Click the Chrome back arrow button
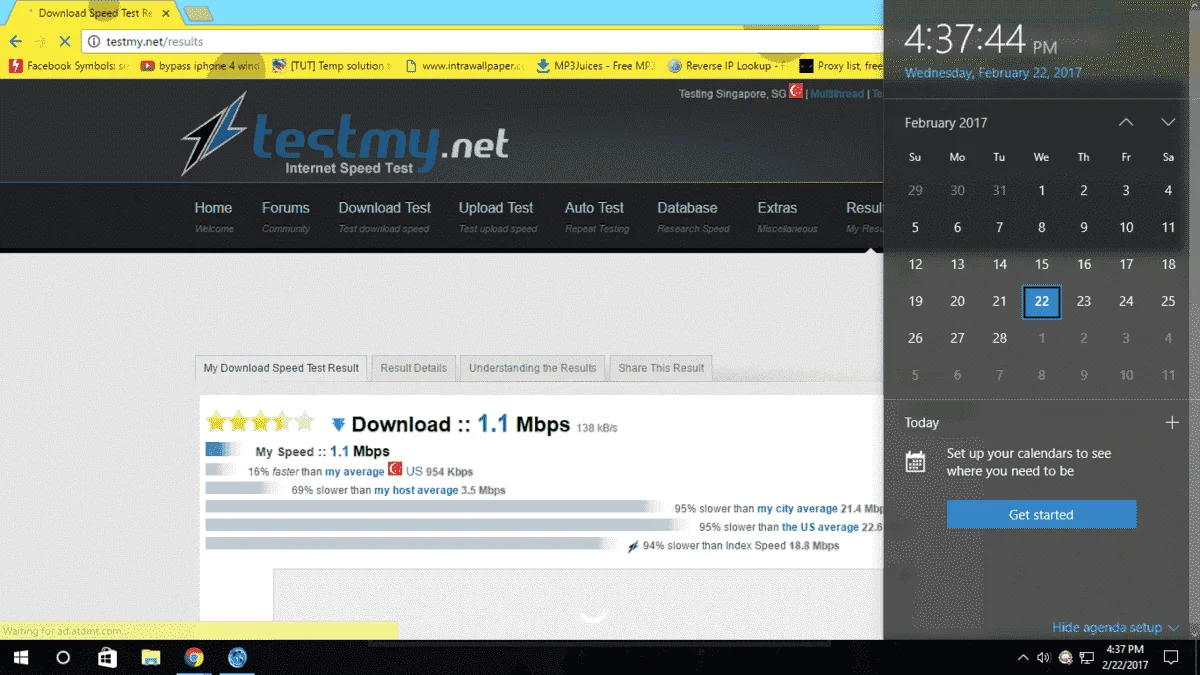Image resolution: width=1200 pixels, height=675 pixels. (x=15, y=42)
